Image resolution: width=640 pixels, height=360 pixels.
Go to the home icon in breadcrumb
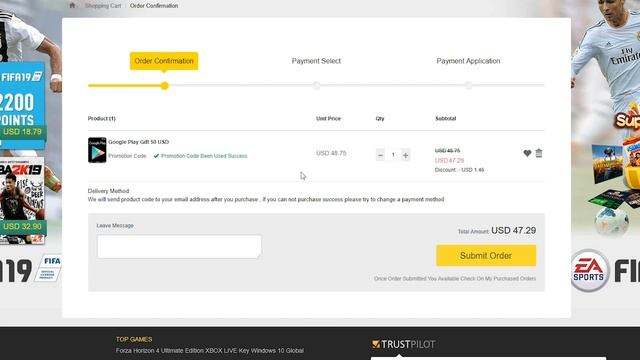coord(72,5)
